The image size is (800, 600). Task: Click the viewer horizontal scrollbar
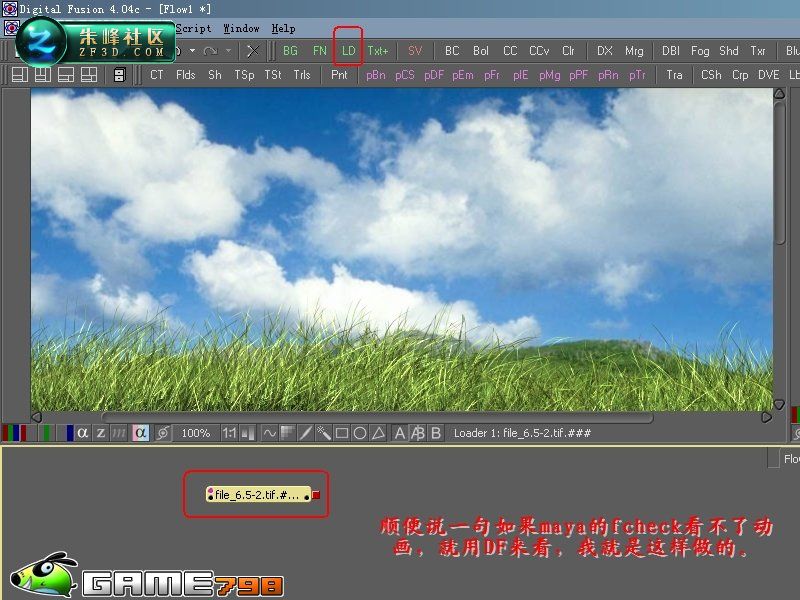(378, 417)
